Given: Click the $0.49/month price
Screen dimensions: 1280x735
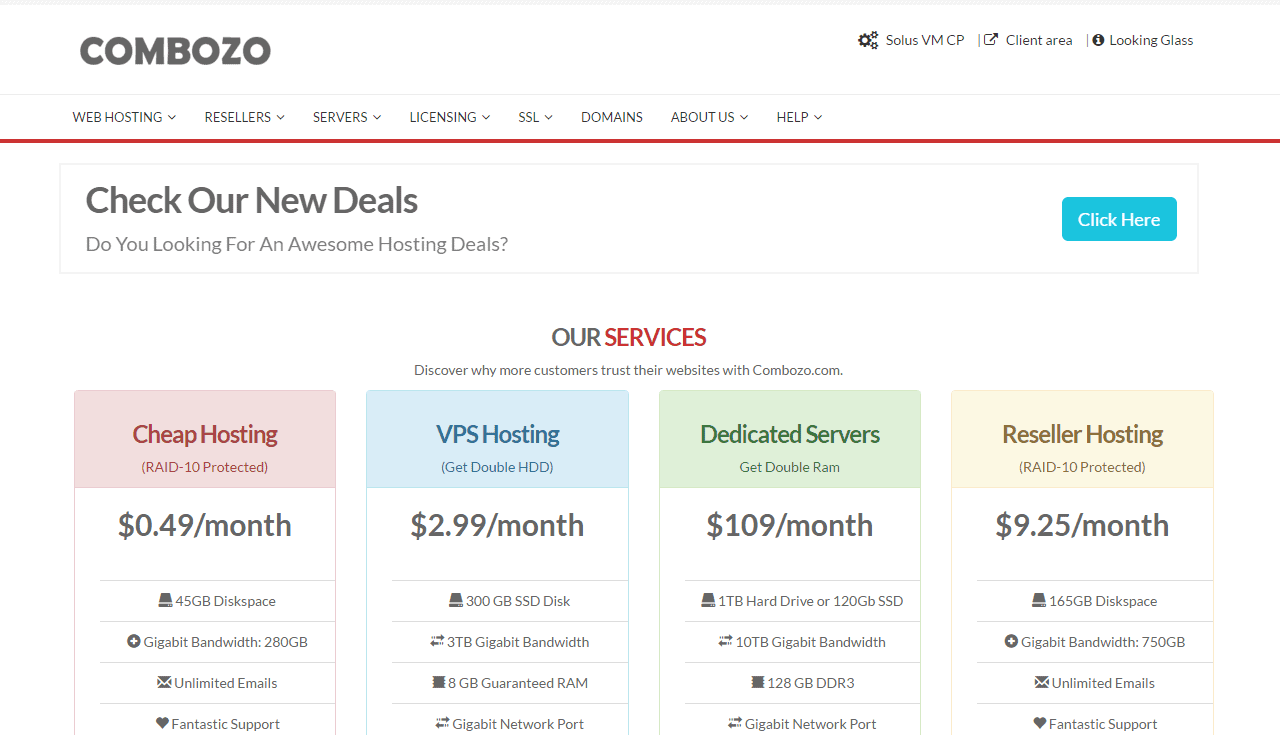Looking at the screenshot, I should coord(205,525).
